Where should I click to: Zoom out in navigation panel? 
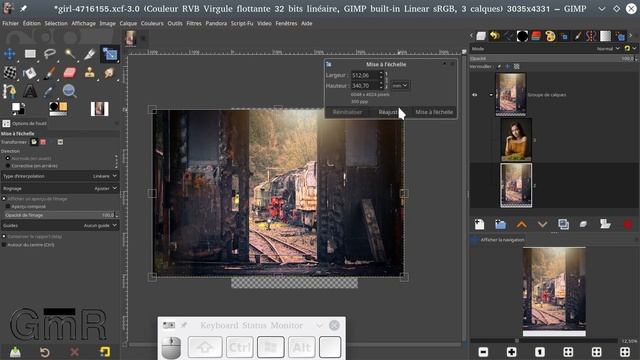[x=483, y=352]
